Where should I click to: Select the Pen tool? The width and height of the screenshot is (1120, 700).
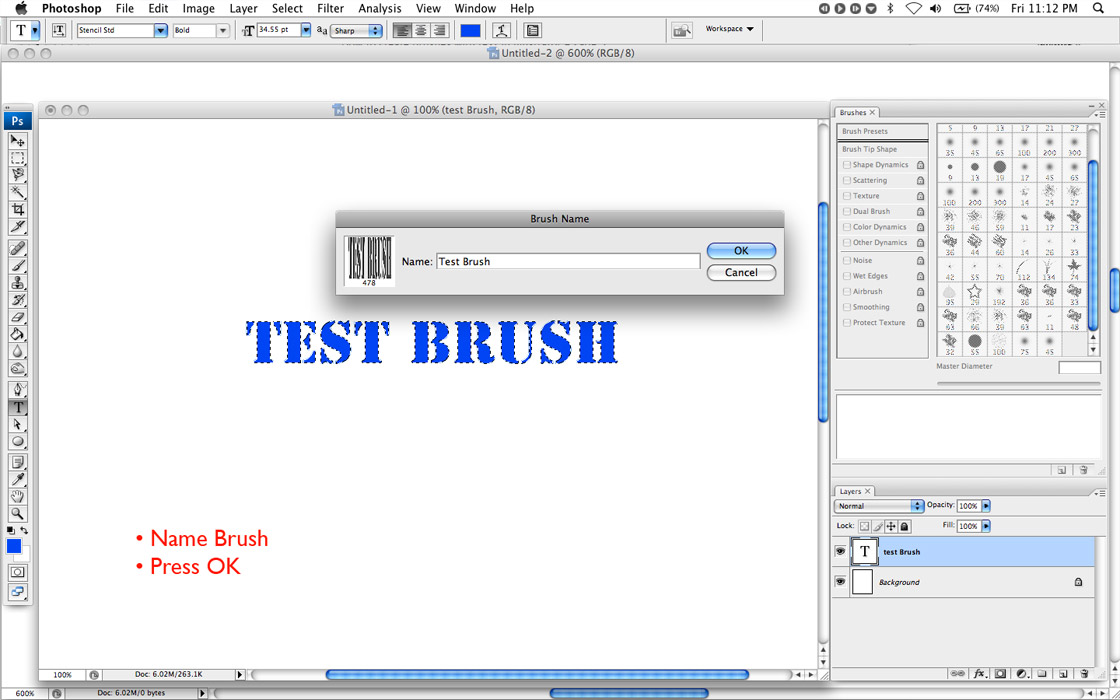(18, 390)
